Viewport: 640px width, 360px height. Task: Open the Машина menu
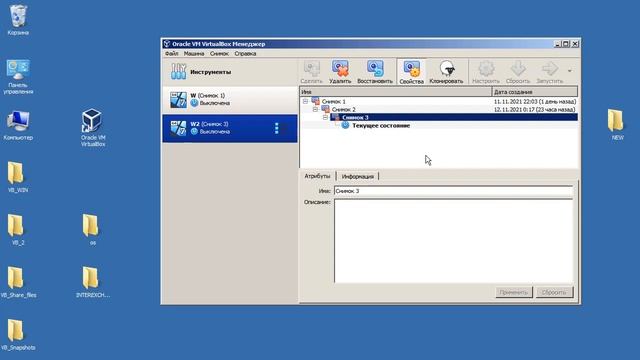coord(194,53)
